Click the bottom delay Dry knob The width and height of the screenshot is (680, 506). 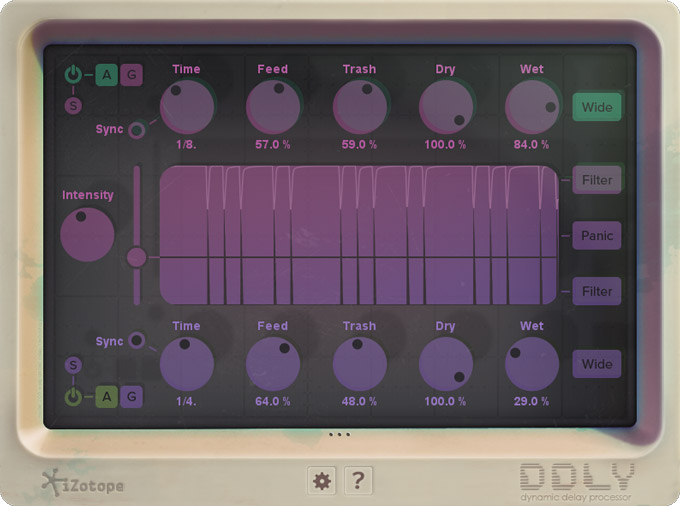(446, 364)
